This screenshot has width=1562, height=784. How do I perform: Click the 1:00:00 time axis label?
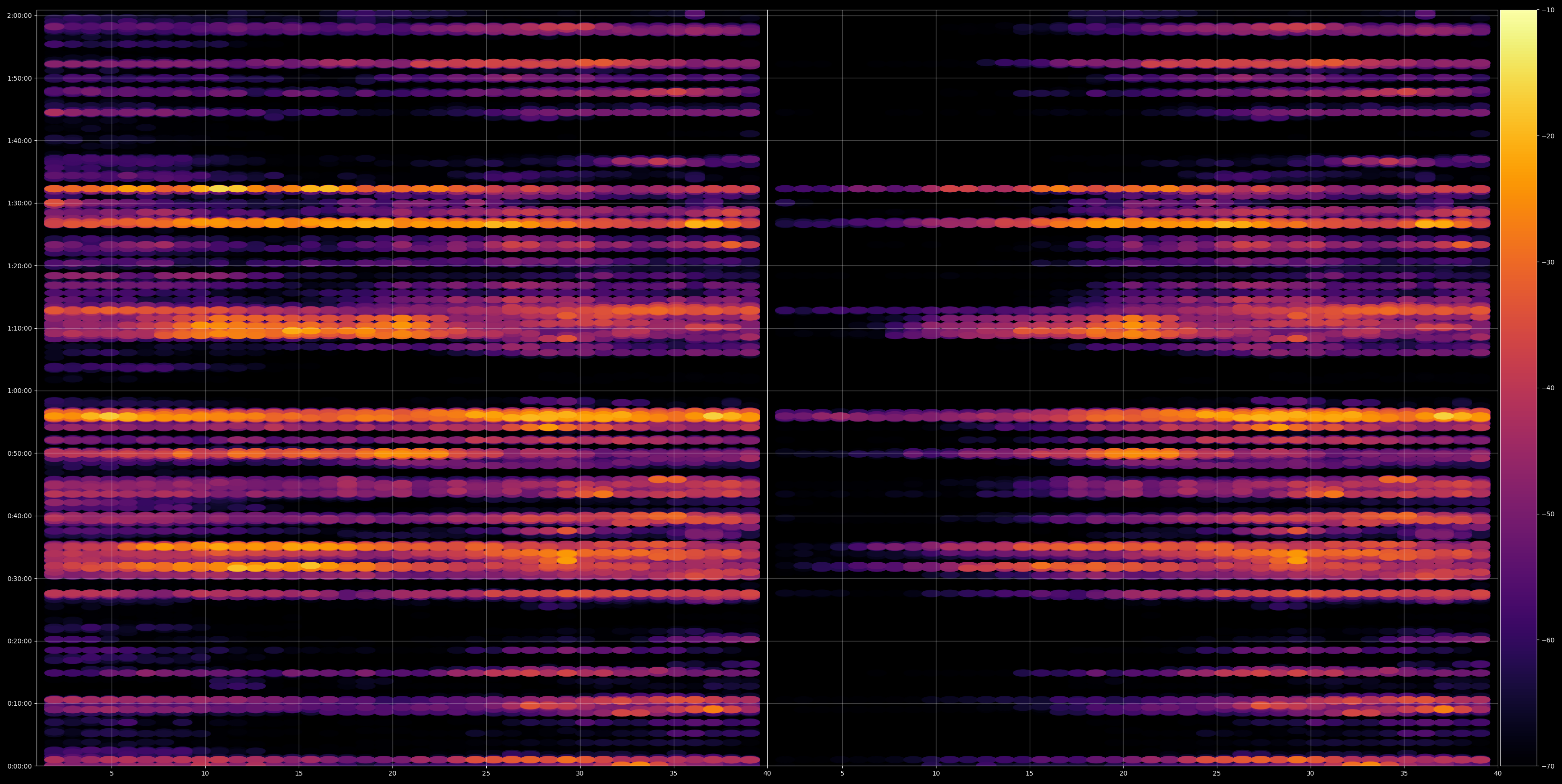[x=20, y=391]
